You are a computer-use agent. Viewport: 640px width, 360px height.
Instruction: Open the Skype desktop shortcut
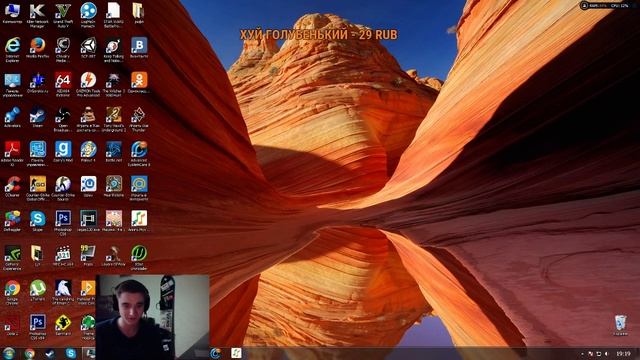click(x=38, y=221)
